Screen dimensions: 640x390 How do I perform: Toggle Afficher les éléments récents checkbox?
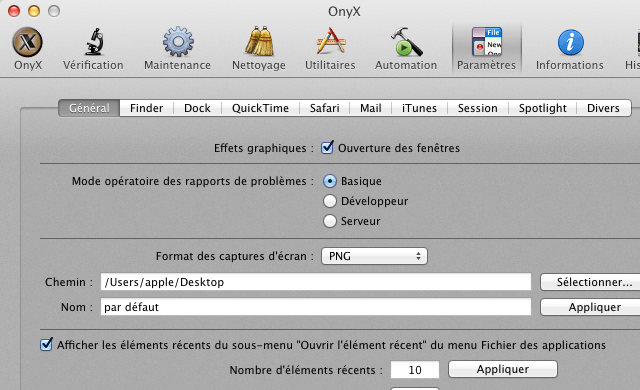tap(46, 344)
